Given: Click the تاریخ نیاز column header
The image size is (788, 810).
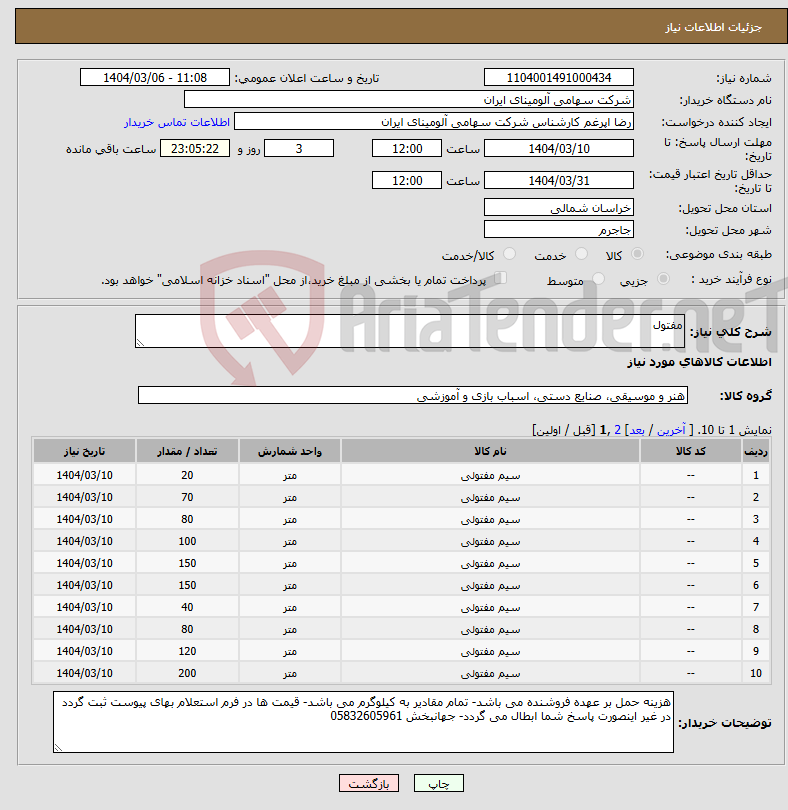Looking at the screenshot, I should tap(85, 451).
